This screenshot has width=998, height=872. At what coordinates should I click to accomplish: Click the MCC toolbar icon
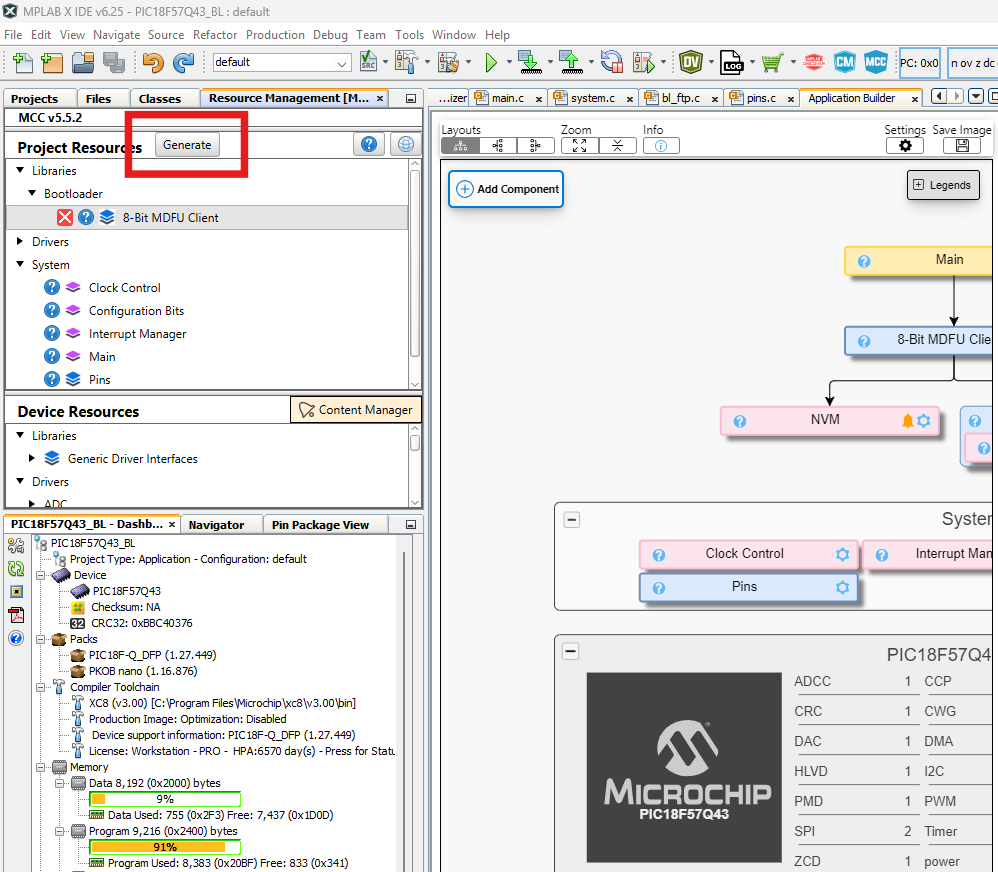tap(875, 62)
